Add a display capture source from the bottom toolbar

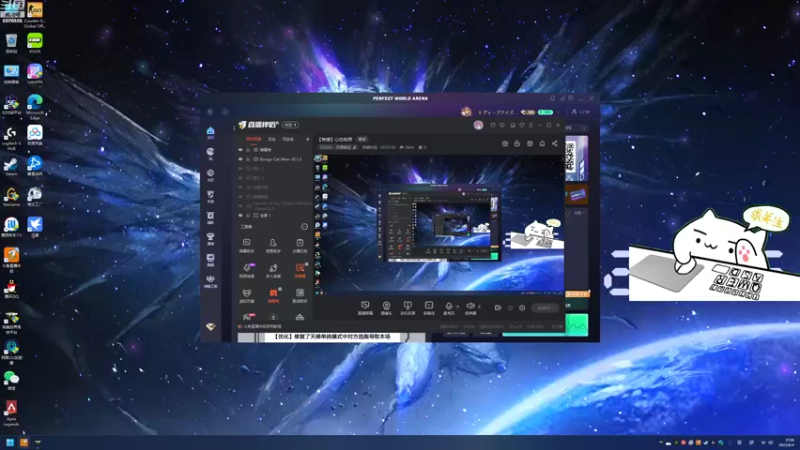365,308
